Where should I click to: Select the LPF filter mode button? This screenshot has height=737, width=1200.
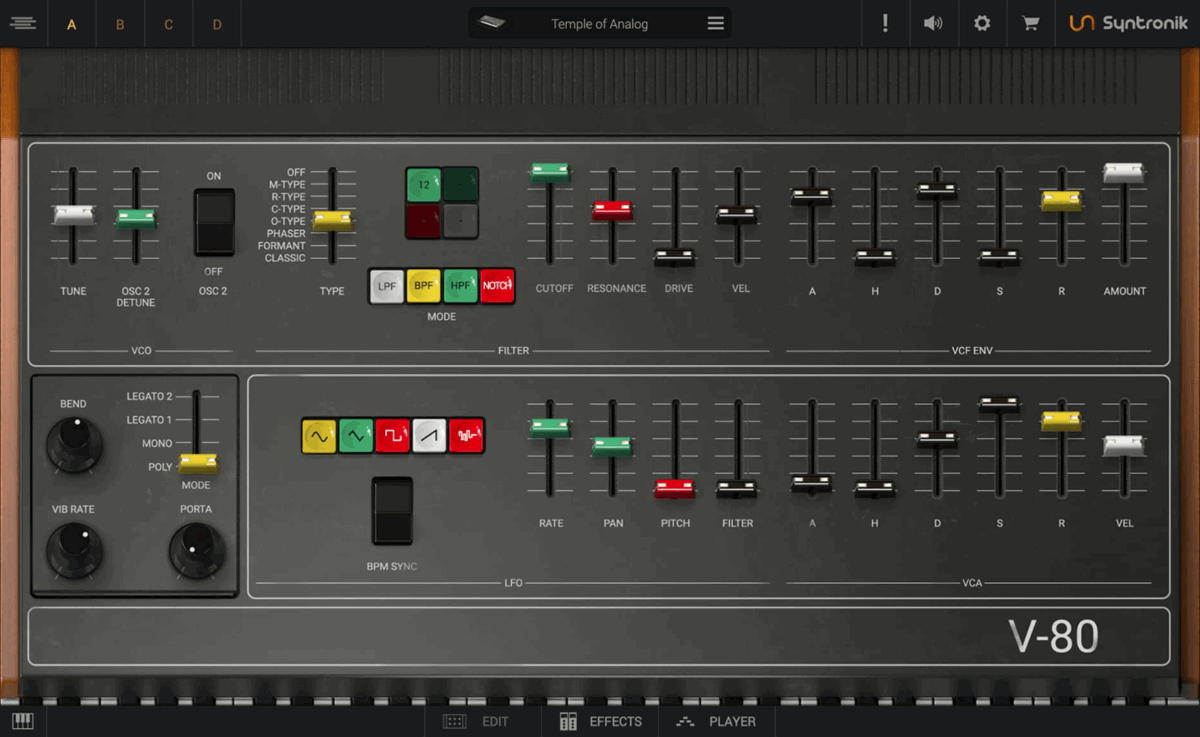[x=387, y=286]
